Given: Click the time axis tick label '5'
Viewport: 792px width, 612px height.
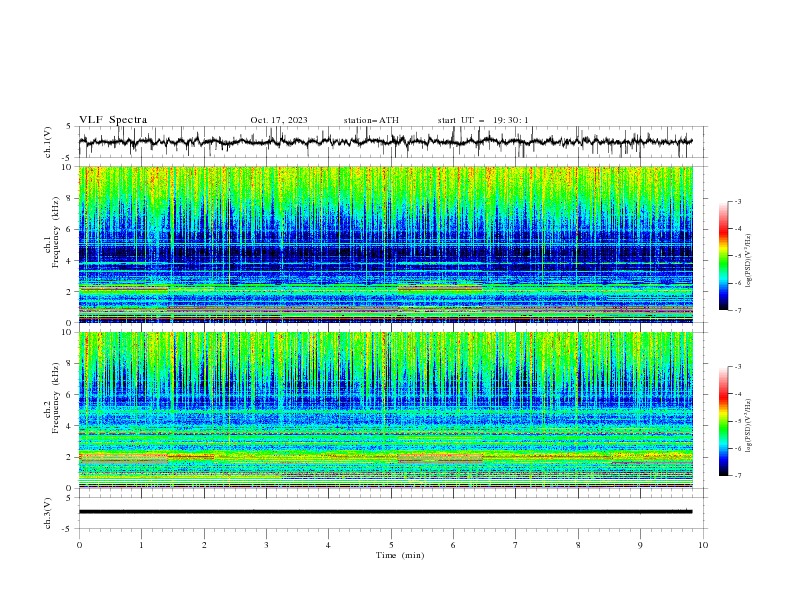Looking at the screenshot, I should click(x=391, y=545).
